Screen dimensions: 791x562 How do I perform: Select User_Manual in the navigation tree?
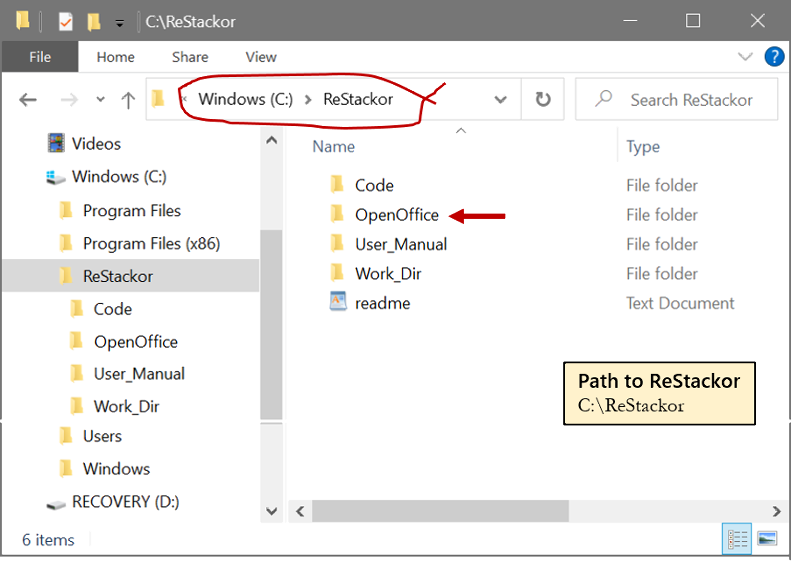pyautogui.click(x=139, y=374)
